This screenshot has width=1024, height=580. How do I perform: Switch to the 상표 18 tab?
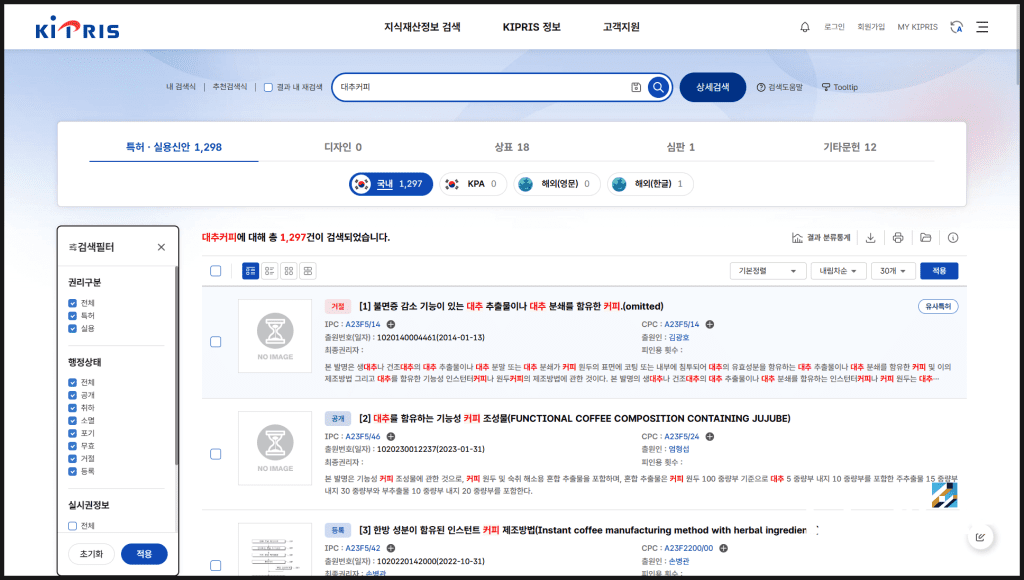(511, 147)
